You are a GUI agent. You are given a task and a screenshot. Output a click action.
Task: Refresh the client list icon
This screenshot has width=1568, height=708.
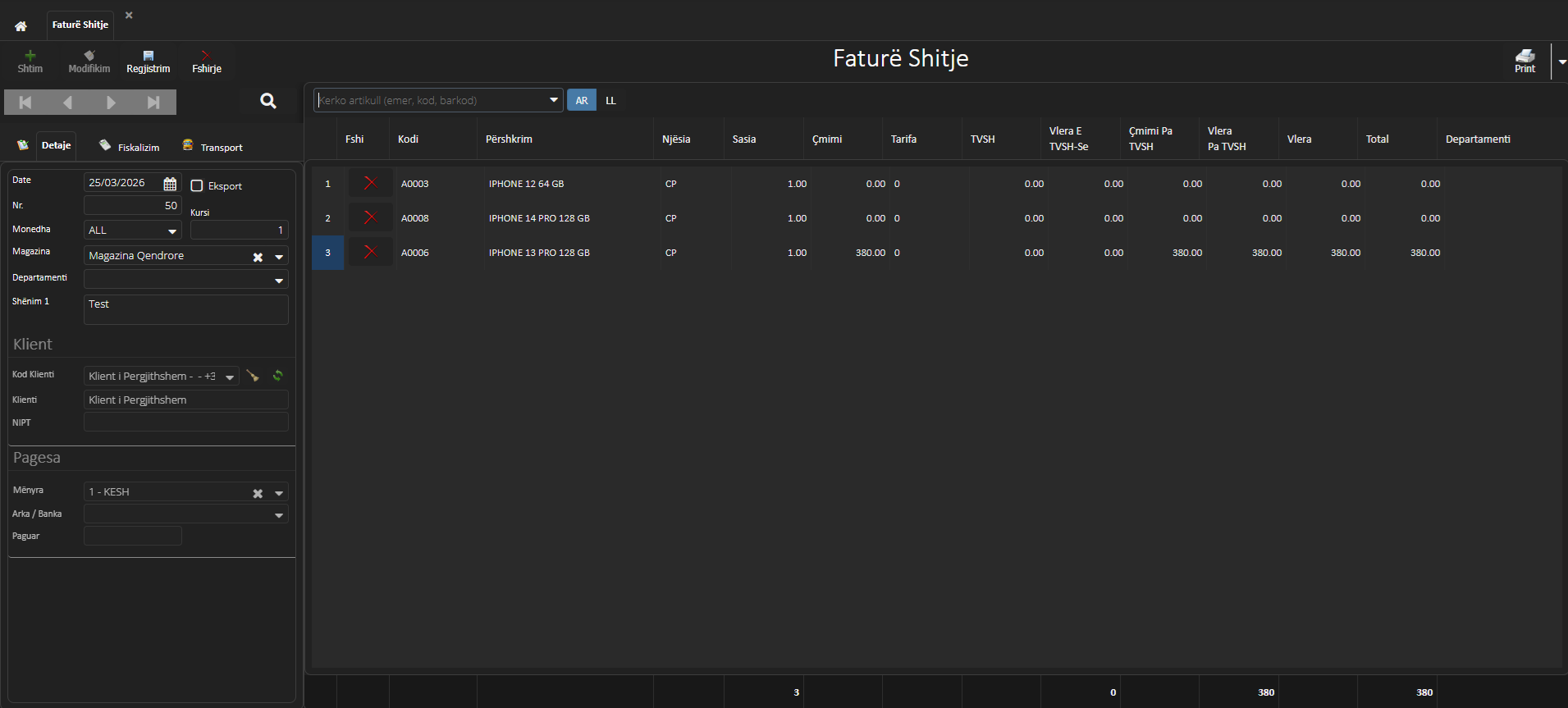[x=278, y=376]
